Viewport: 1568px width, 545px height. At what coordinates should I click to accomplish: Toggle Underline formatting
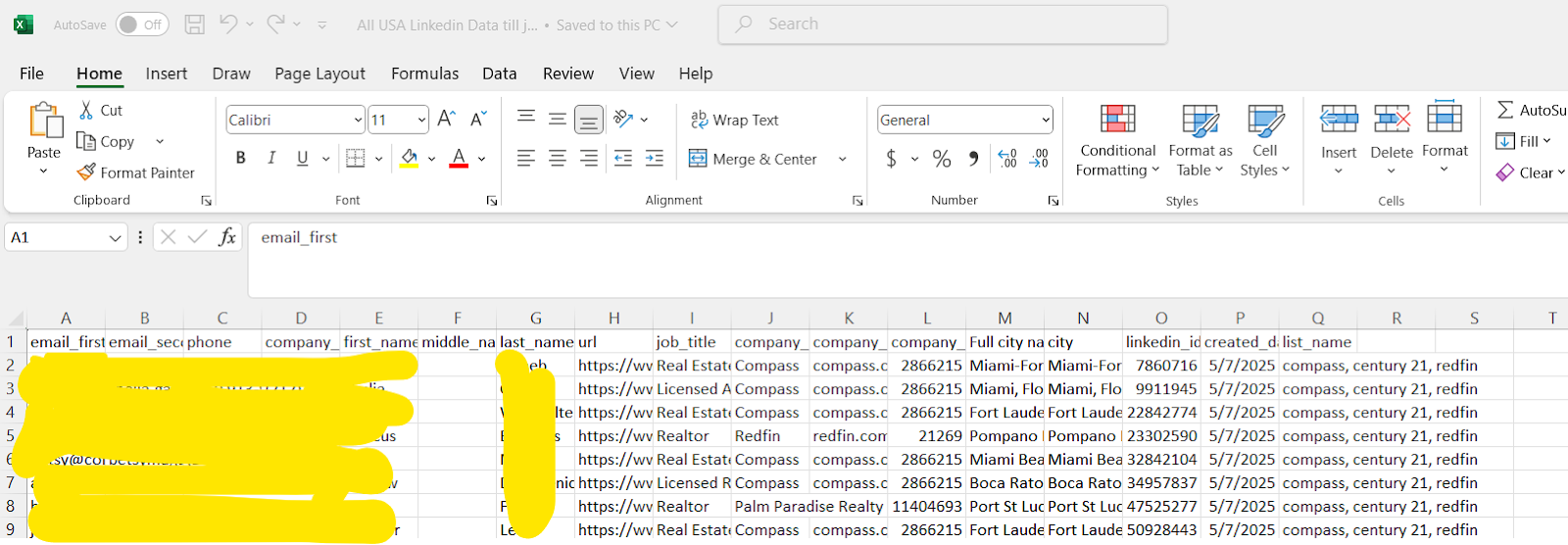303,158
